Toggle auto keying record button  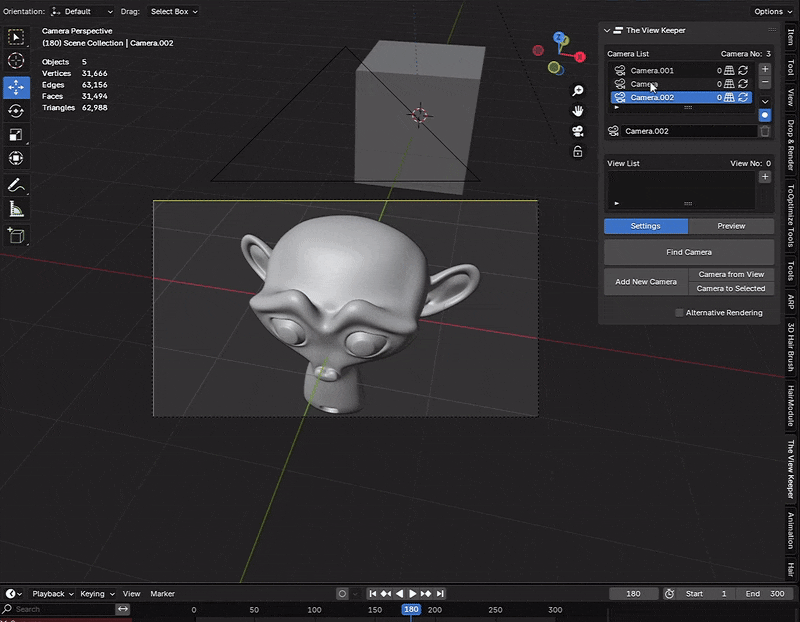click(342, 593)
